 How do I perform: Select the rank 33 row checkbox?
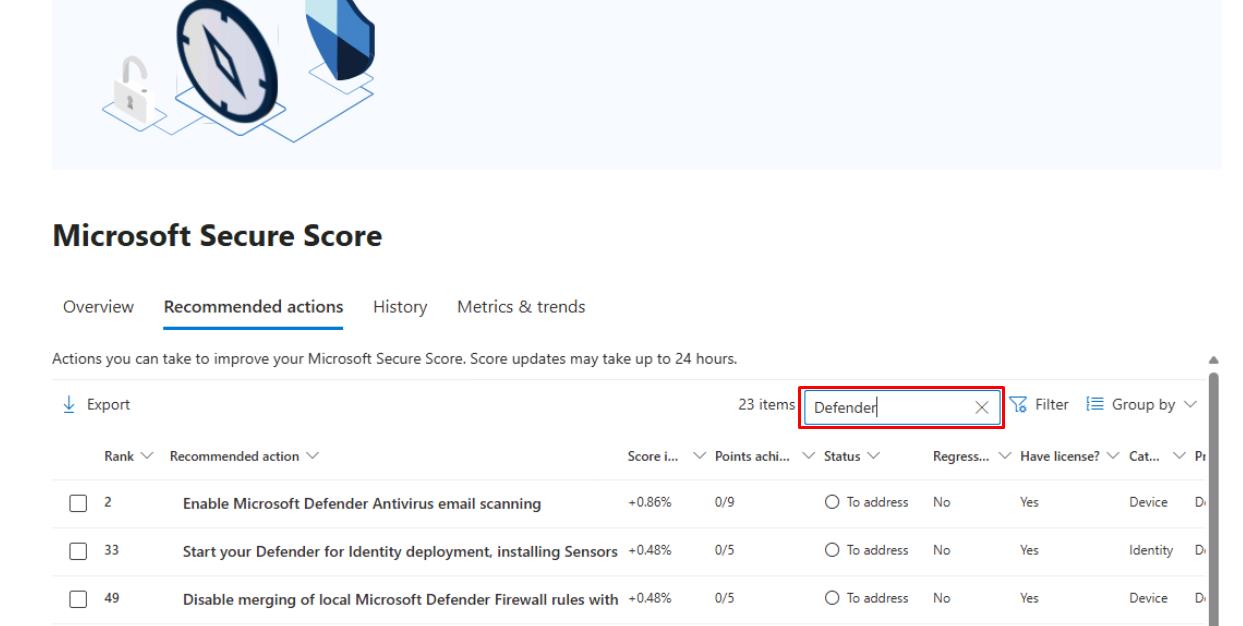coord(79,552)
